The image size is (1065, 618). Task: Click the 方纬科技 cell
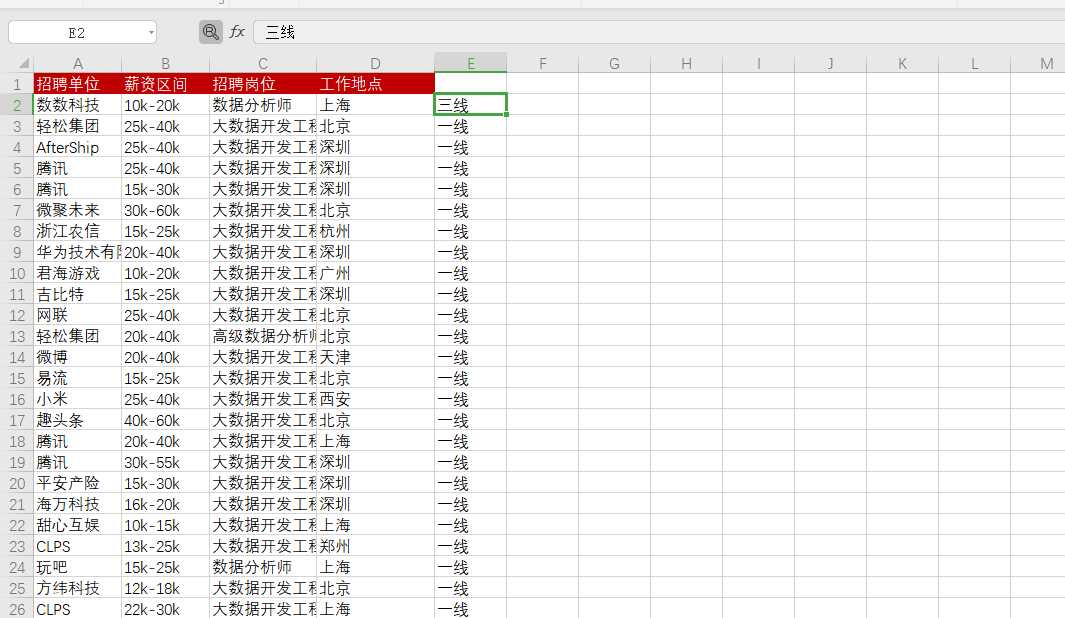click(78, 588)
